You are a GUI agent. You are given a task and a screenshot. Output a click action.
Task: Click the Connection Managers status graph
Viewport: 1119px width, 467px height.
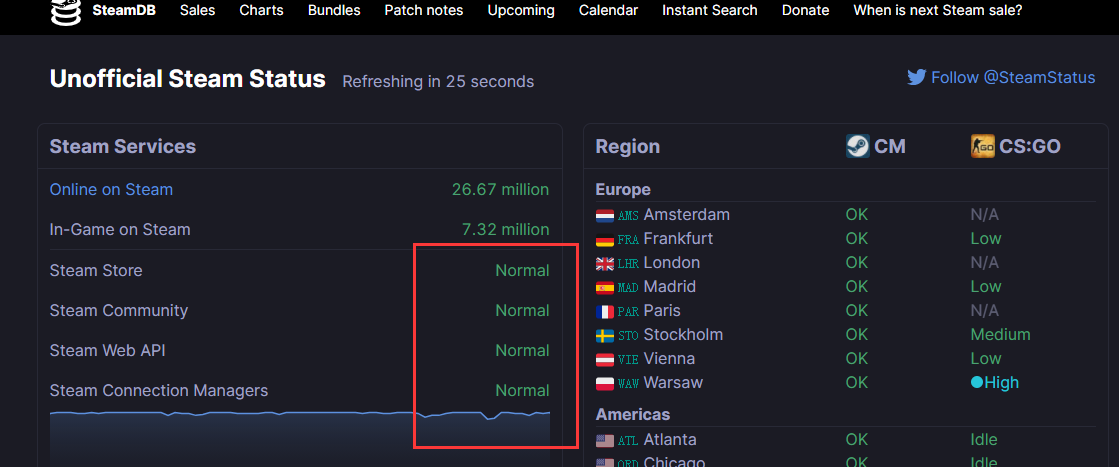point(299,435)
